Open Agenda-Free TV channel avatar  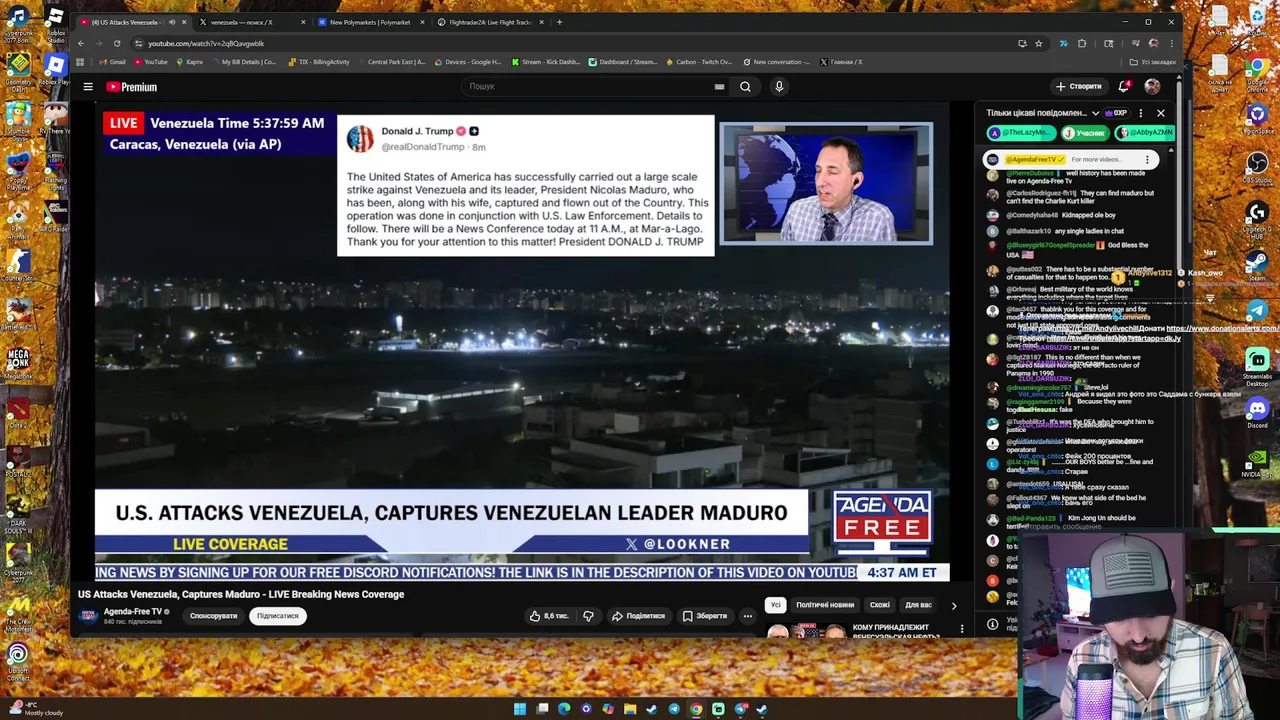(x=88, y=616)
